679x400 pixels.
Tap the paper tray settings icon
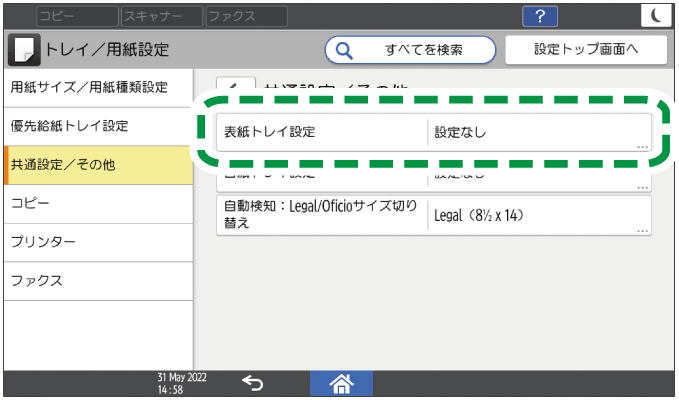point(24,50)
